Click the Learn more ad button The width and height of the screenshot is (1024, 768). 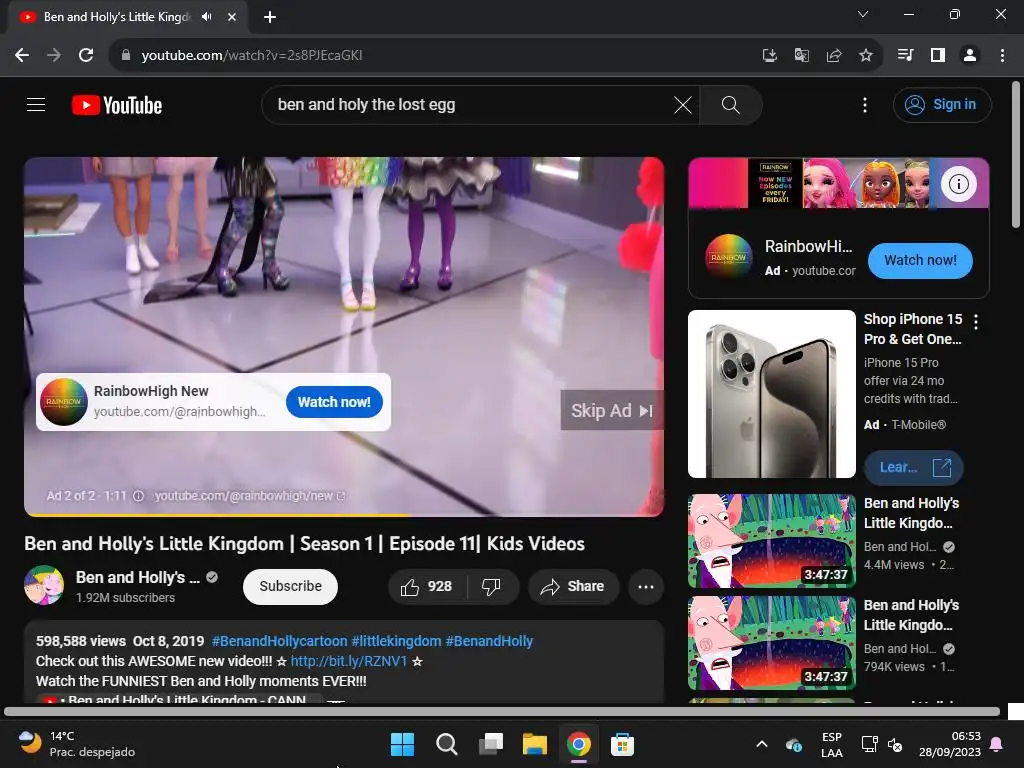click(913, 468)
